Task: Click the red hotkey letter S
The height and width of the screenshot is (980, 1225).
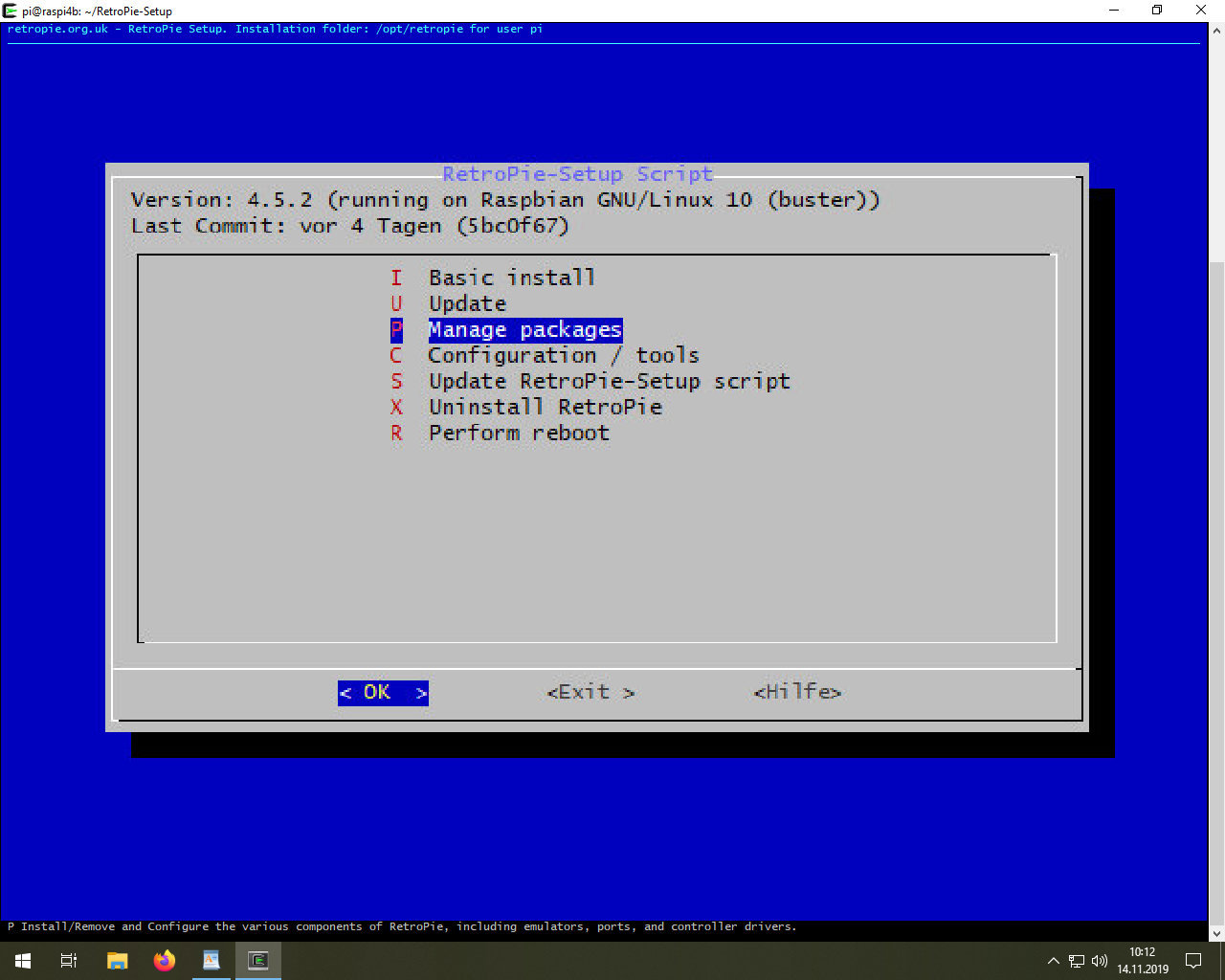Action: 396,381
